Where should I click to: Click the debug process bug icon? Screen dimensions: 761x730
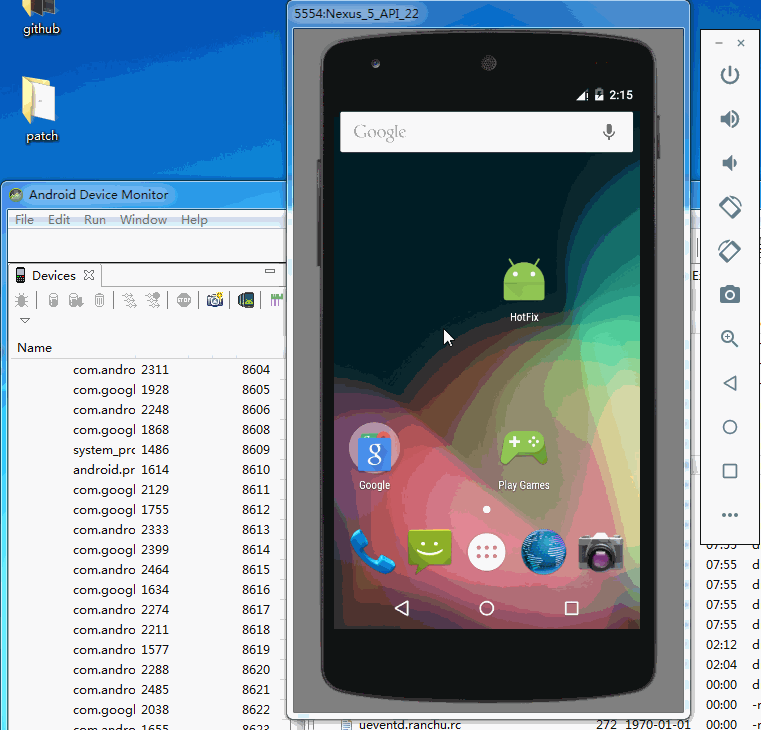pos(21,300)
